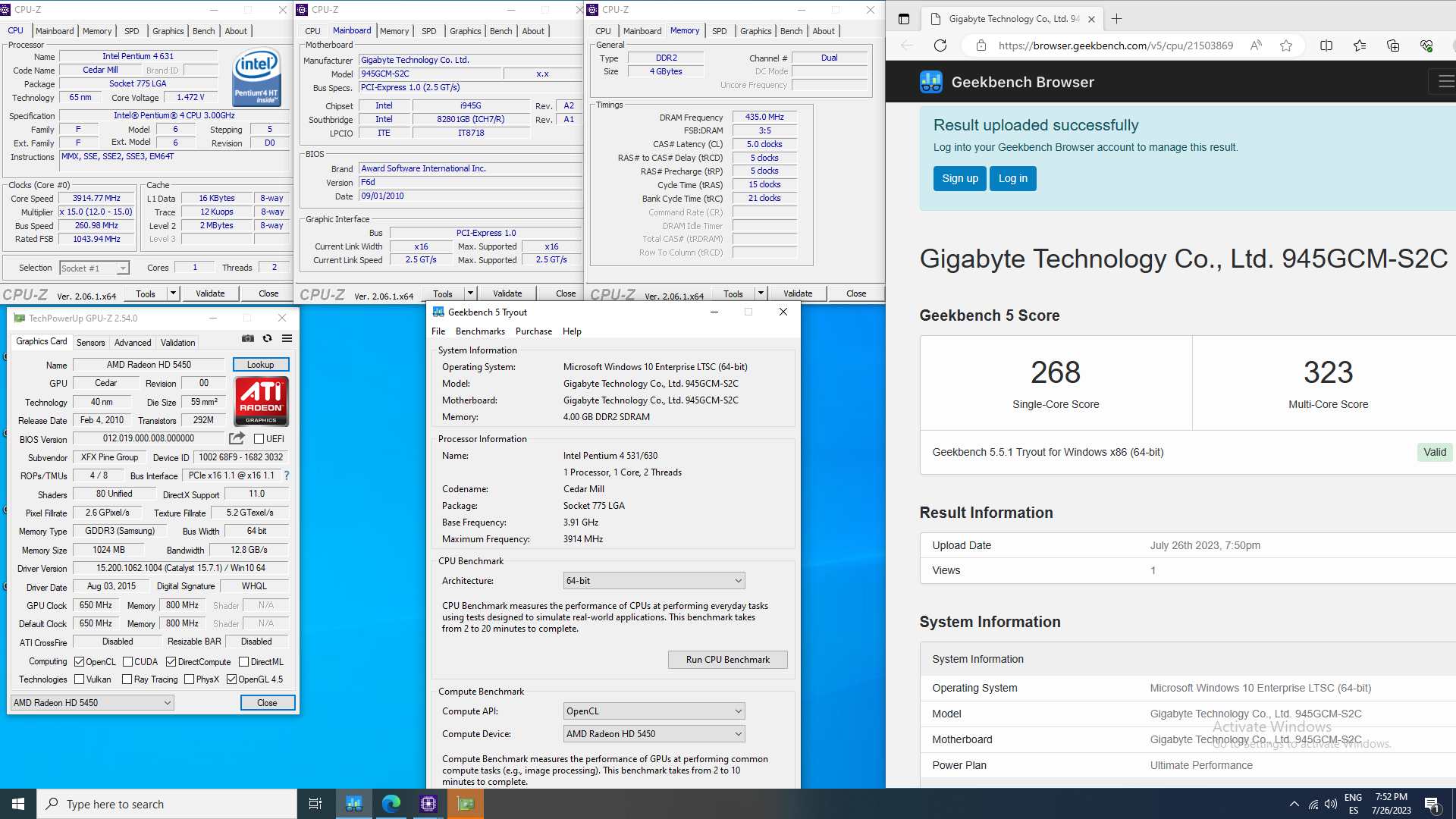
Task: Toggle the PhysX checkbox
Action: 189,679
